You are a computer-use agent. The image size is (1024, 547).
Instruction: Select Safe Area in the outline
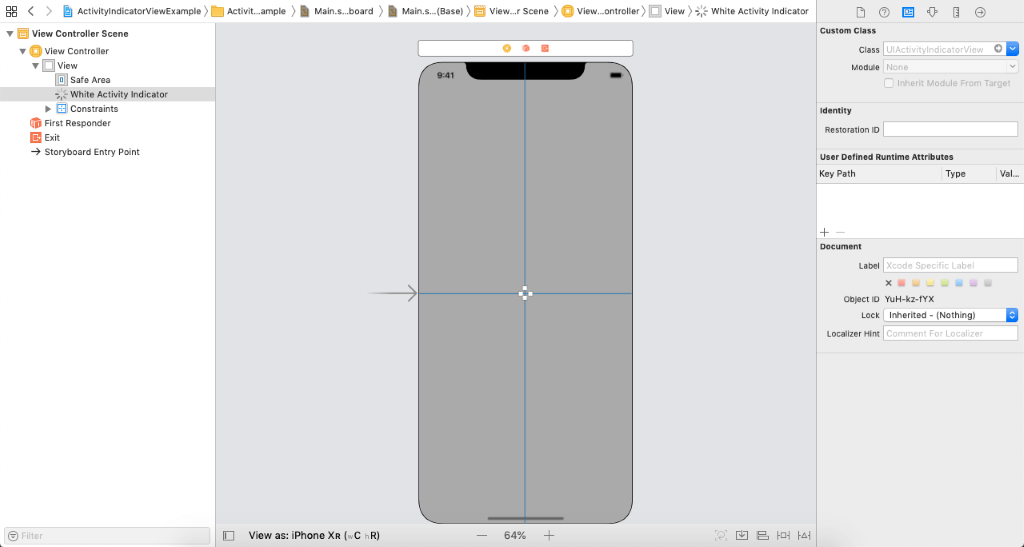pos(90,80)
